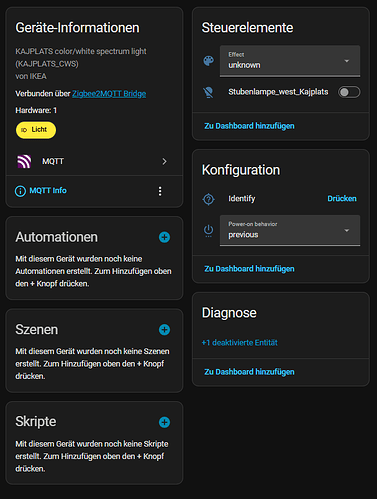Viewport: 377px width, 499px height.
Task: Add Diagnose to dashboard via Zu Dashboard hinzufügen
Action: pos(249,372)
